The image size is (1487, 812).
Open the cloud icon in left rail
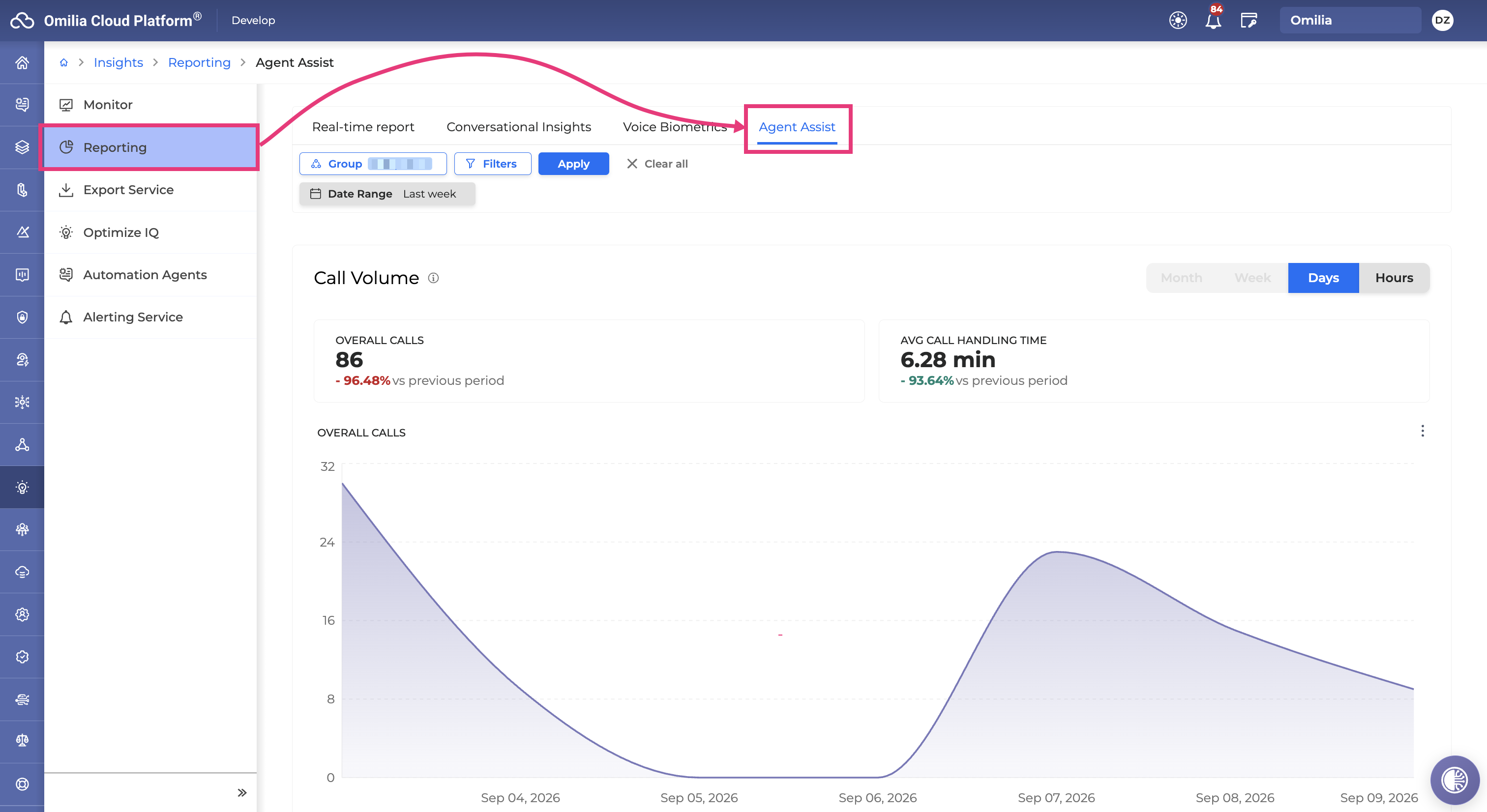[22, 572]
